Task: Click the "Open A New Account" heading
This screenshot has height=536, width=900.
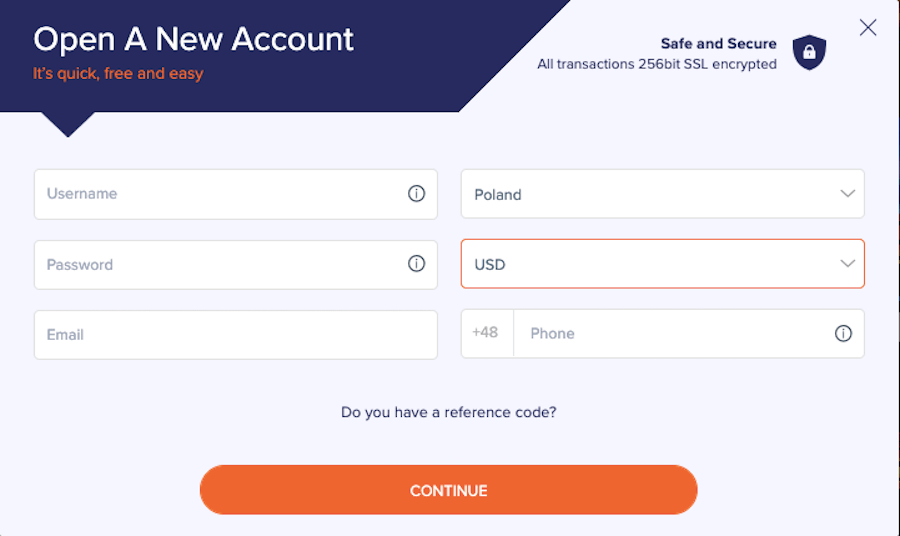Action: pyautogui.click(x=193, y=39)
